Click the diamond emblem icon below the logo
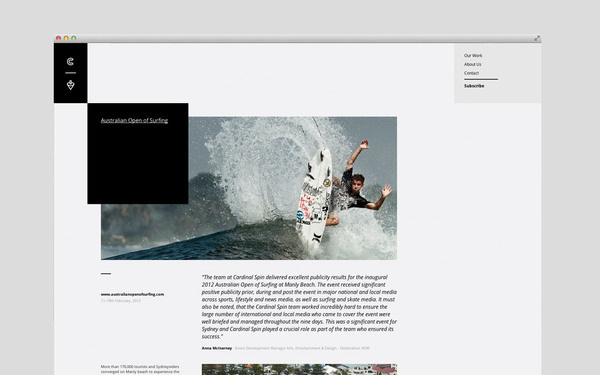Screen dimensions: 600x375 click(x=70, y=85)
